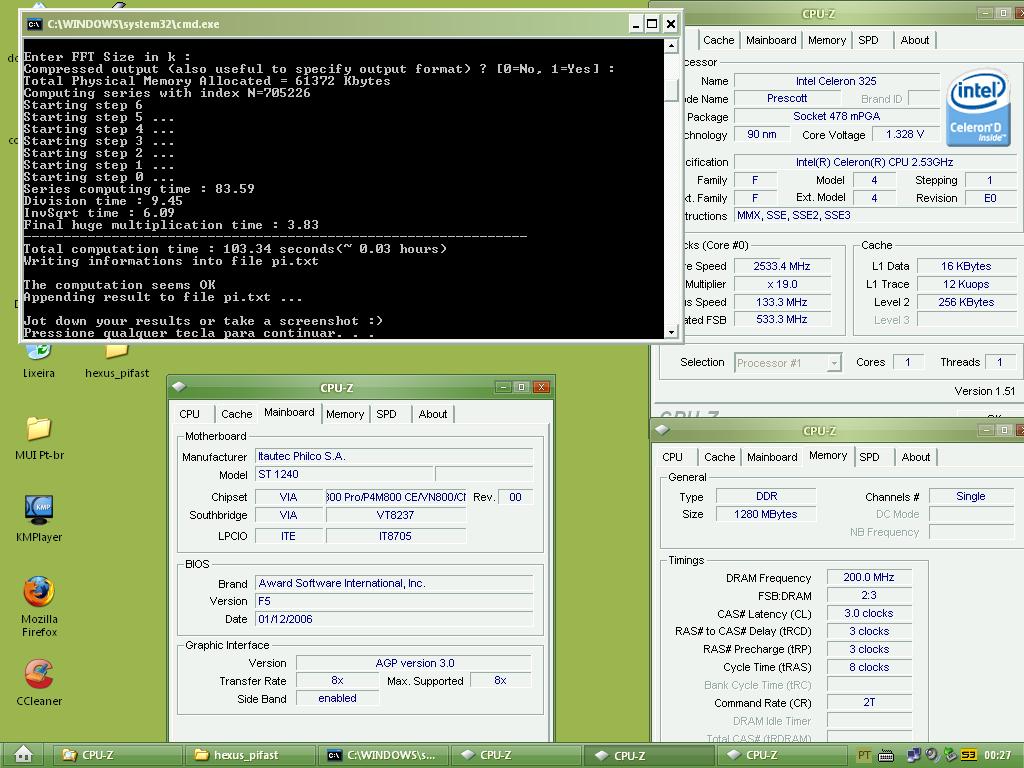Click the Core Voltage 1.328 V value
The image size is (1024, 768).
904,135
